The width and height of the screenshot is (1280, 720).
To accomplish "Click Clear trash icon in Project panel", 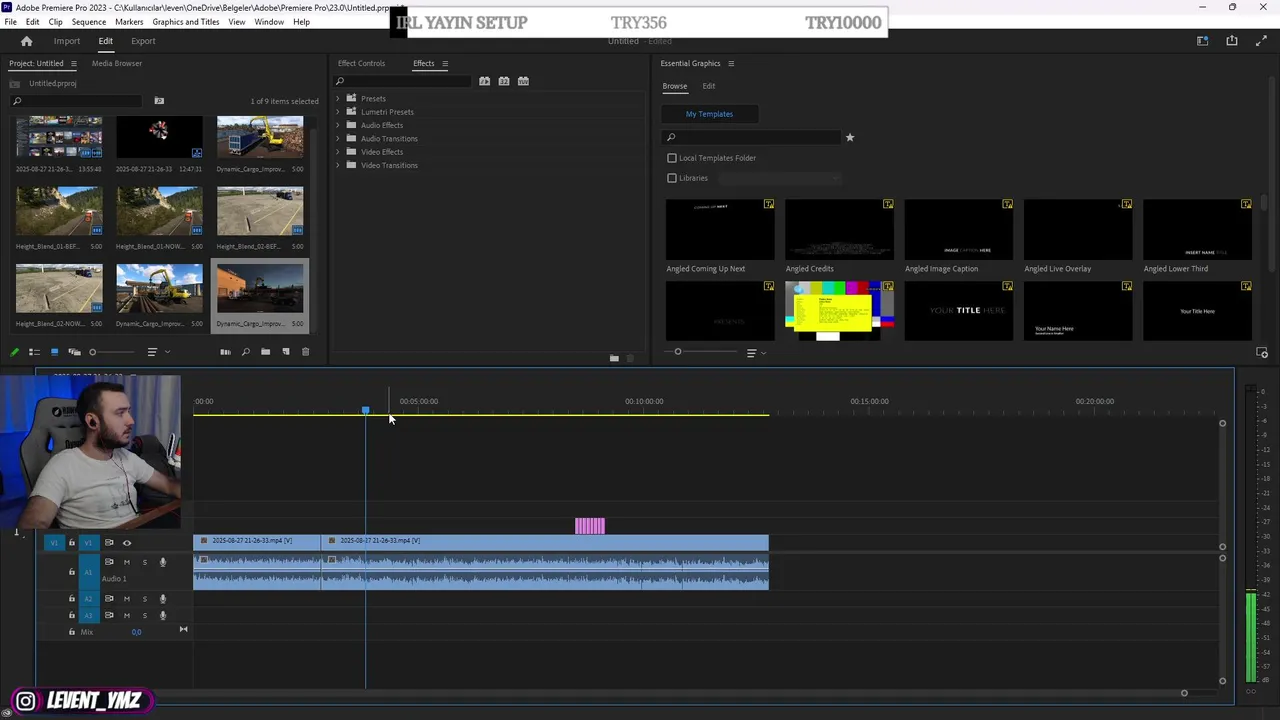I will tap(306, 352).
